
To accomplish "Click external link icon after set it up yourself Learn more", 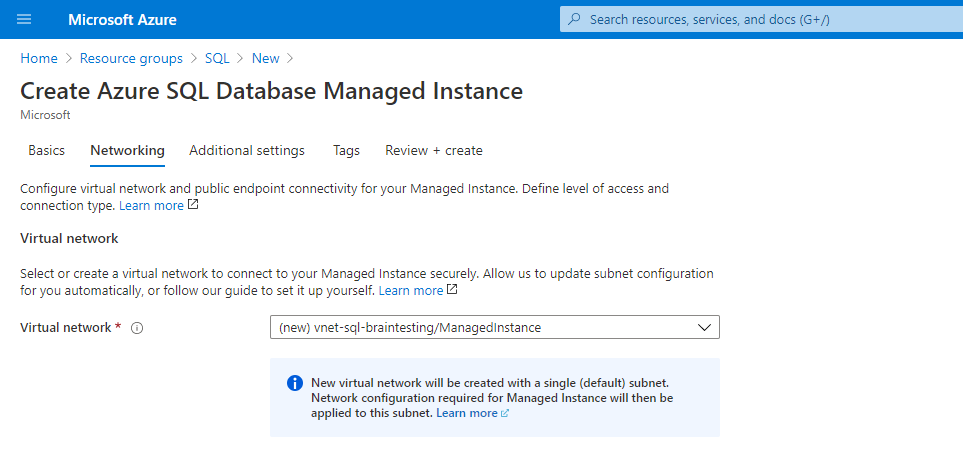I will 452,289.
